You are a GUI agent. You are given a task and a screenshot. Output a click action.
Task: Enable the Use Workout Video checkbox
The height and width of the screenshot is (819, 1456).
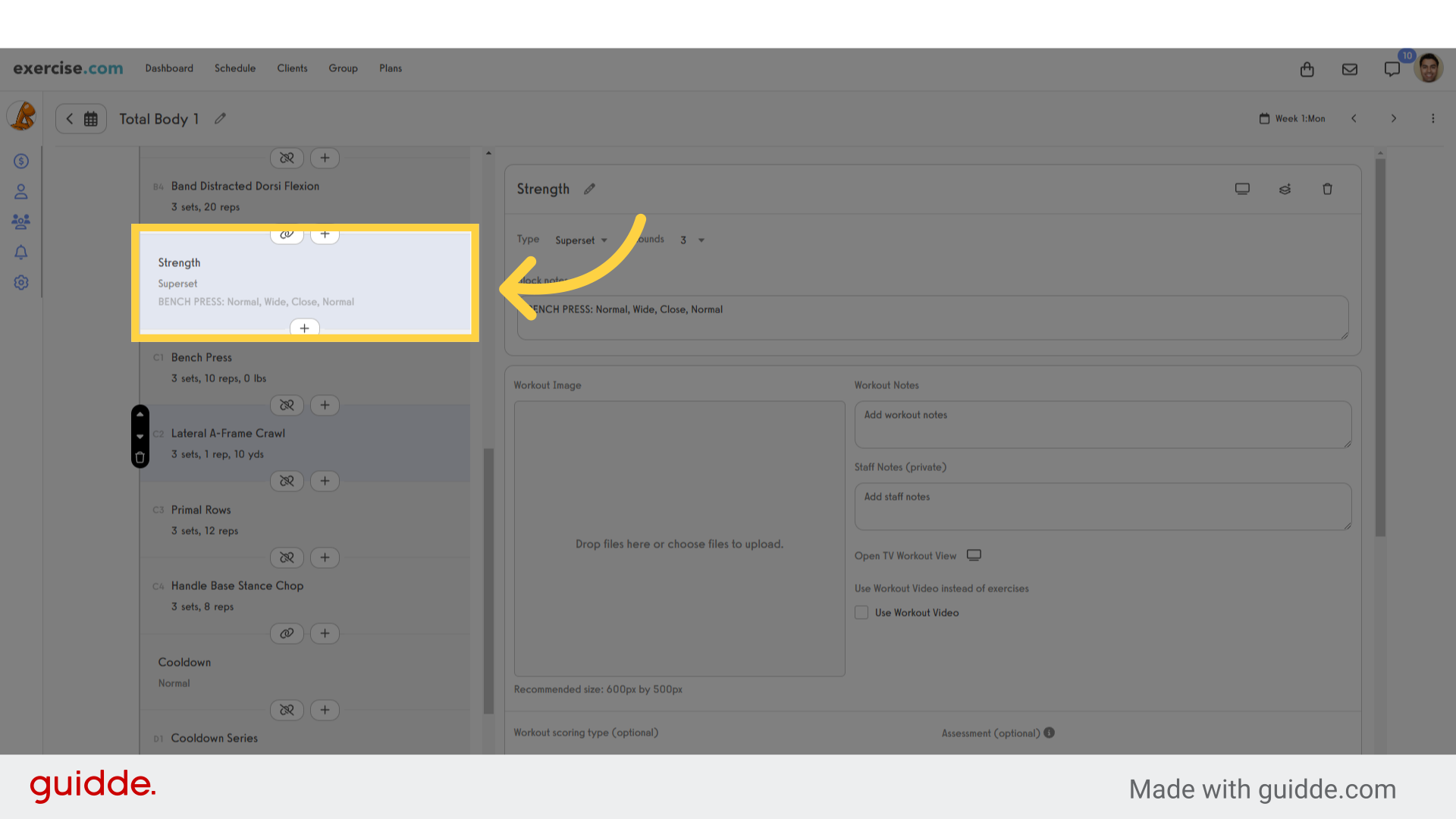[x=861, y=613]
